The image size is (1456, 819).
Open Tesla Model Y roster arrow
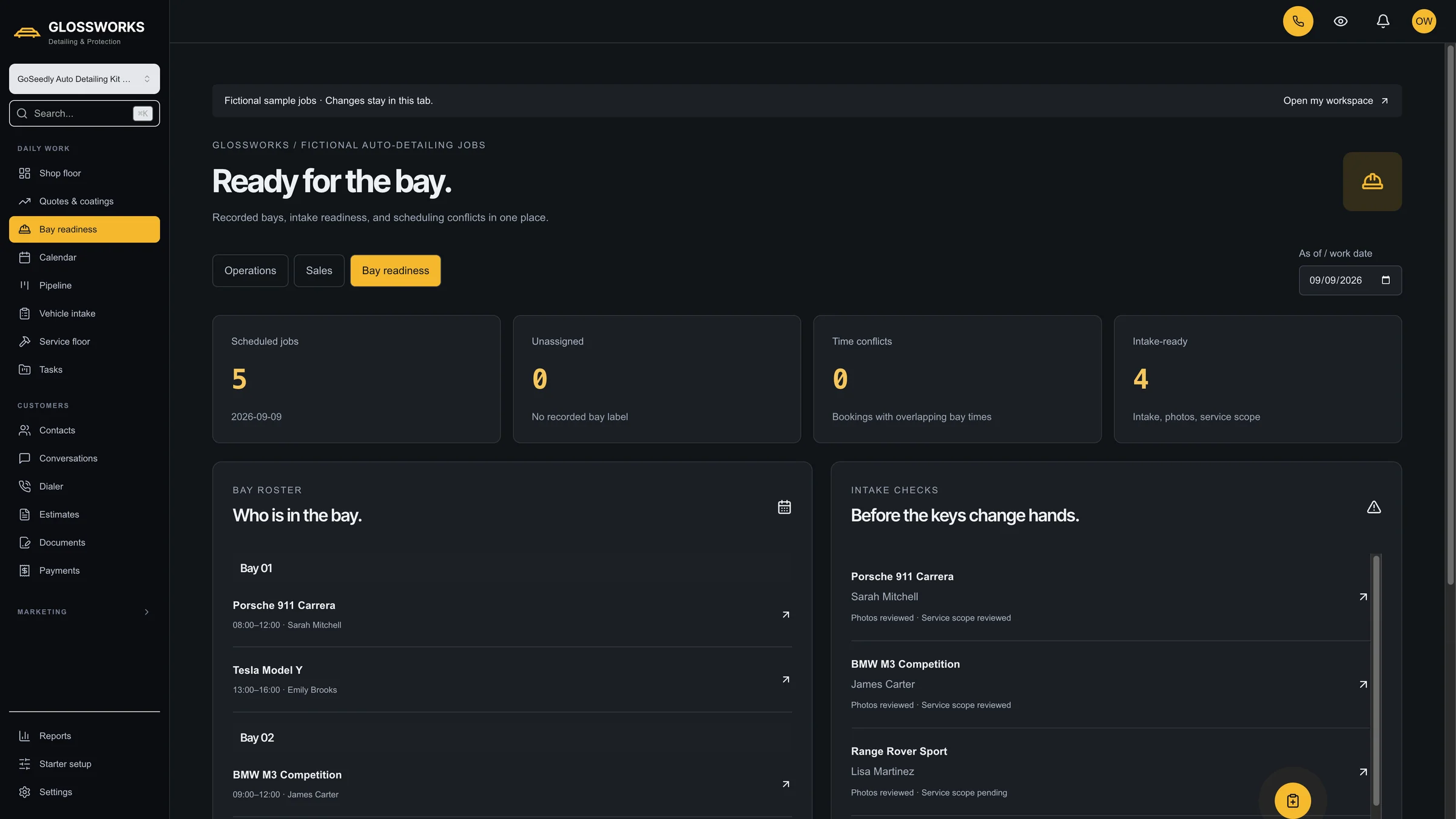pos(786,679)
